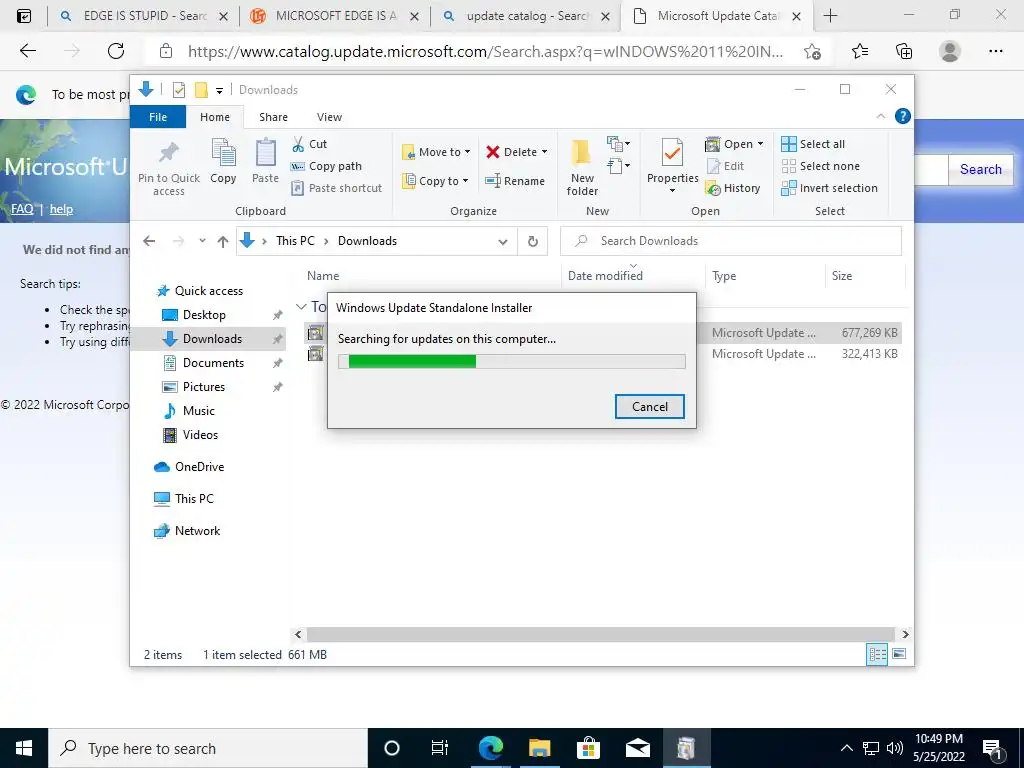Select Desktop in navigation pane
This screenshot has width=1024, height=768.
(x=193, y=315)
